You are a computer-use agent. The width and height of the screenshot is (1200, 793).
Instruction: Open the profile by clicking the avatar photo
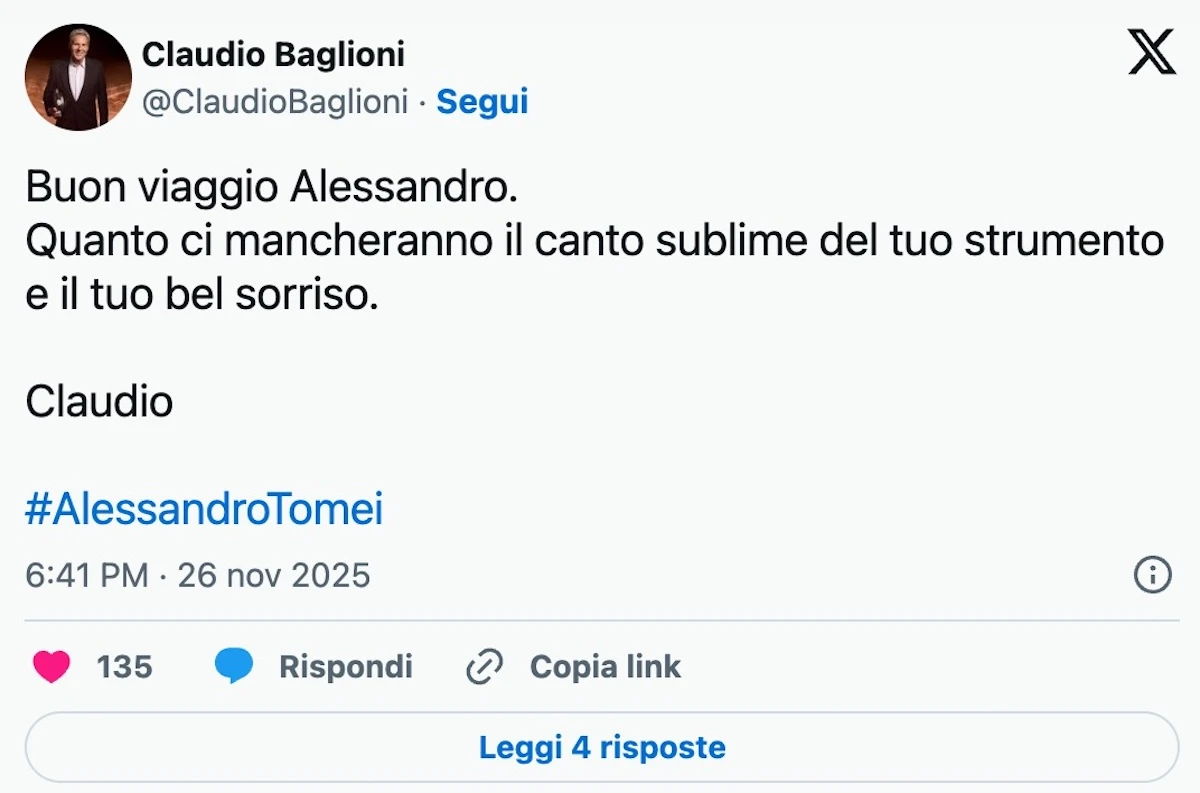coord(78,77)
